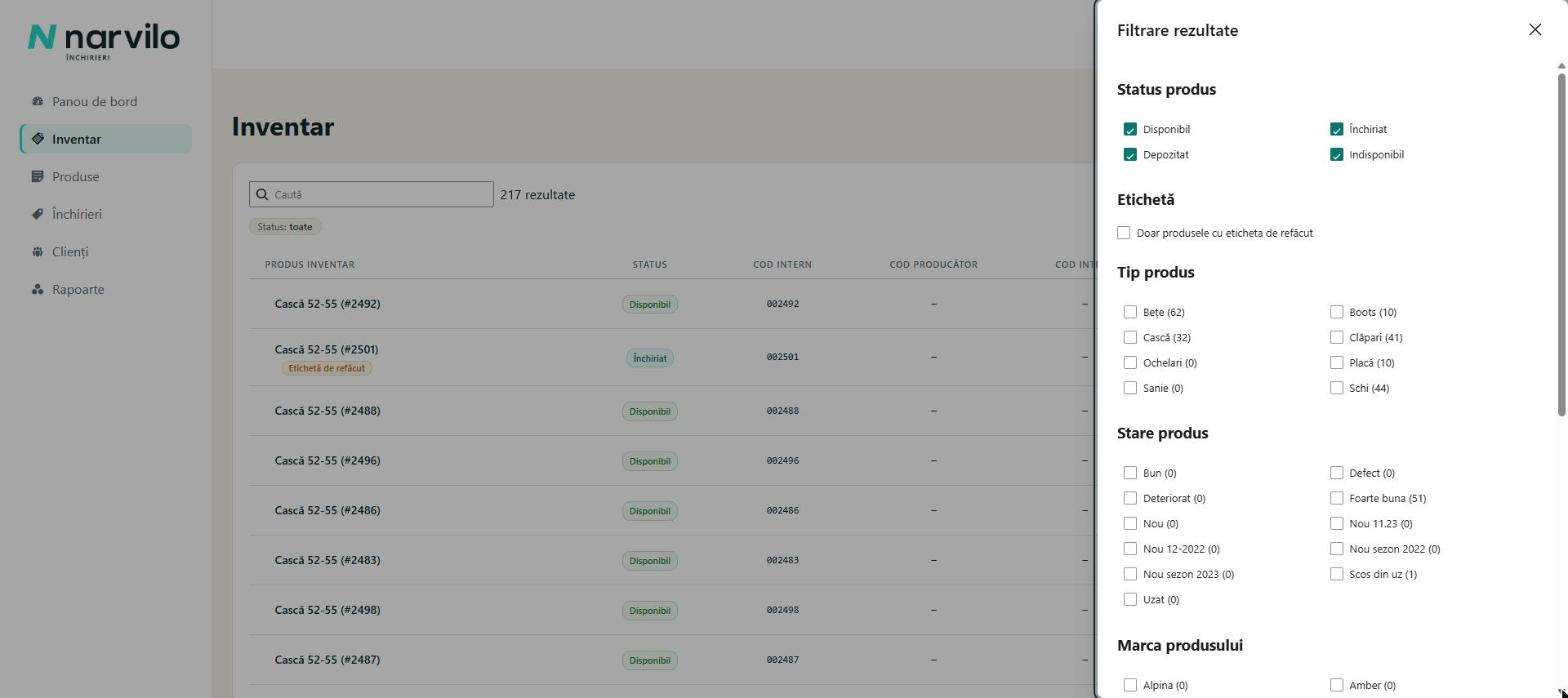Click the PRODUS INVENTAR column header
1568x698 pixels.
[310, 265]
